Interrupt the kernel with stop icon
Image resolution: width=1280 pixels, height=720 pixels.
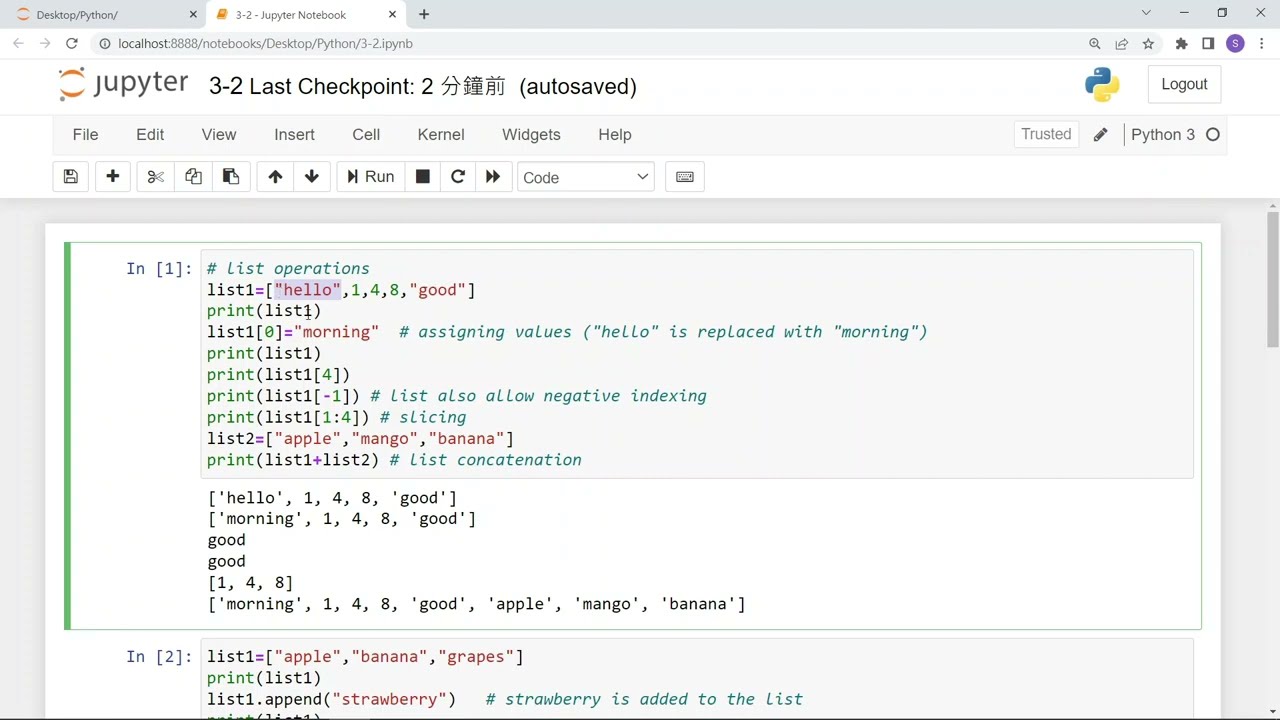423,177
